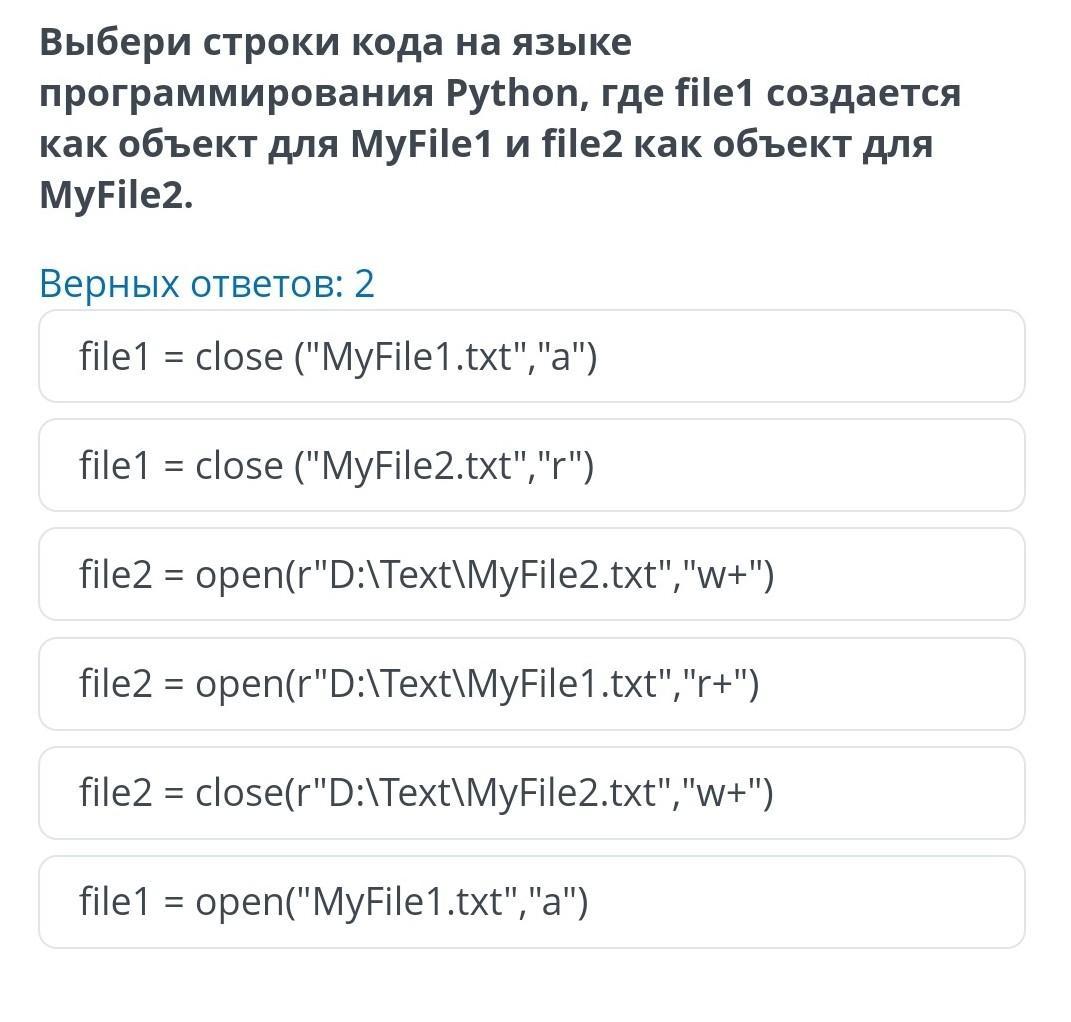The height and width of the screenshot is (1022, 1071).
Task: Mark the only answer using mode "r+"
Action: click(x=531, y=684)
